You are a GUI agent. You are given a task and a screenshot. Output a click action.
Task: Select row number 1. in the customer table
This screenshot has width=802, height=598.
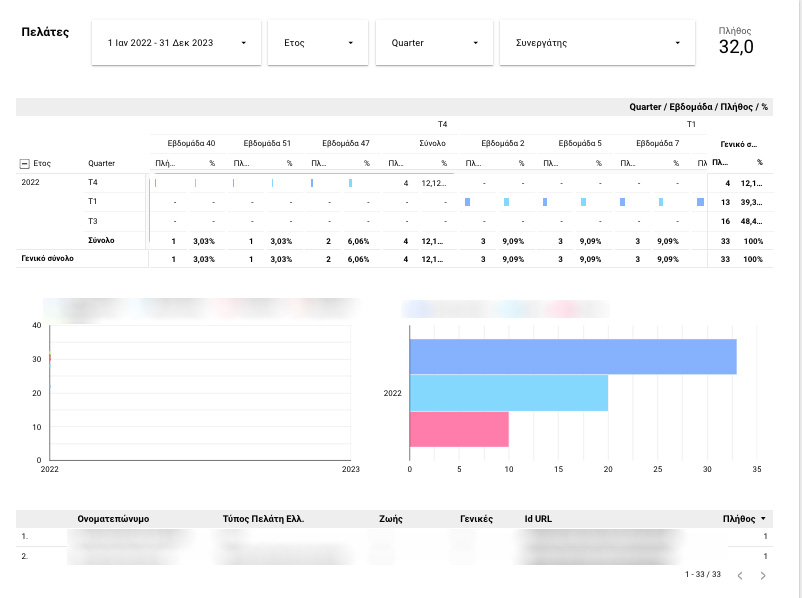[x=25, y=536]
